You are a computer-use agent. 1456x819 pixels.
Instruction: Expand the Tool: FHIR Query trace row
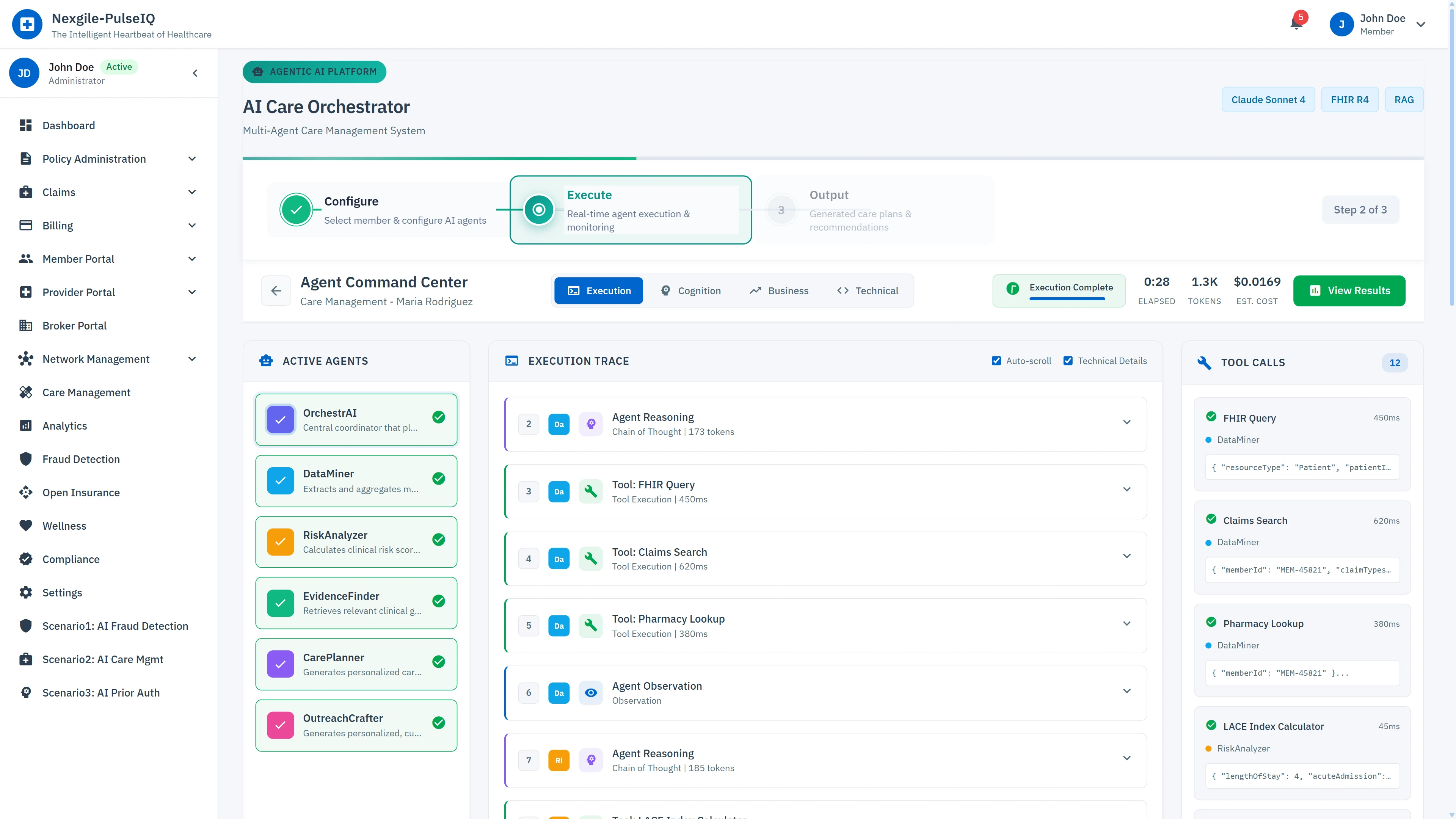coord(1127,490)
